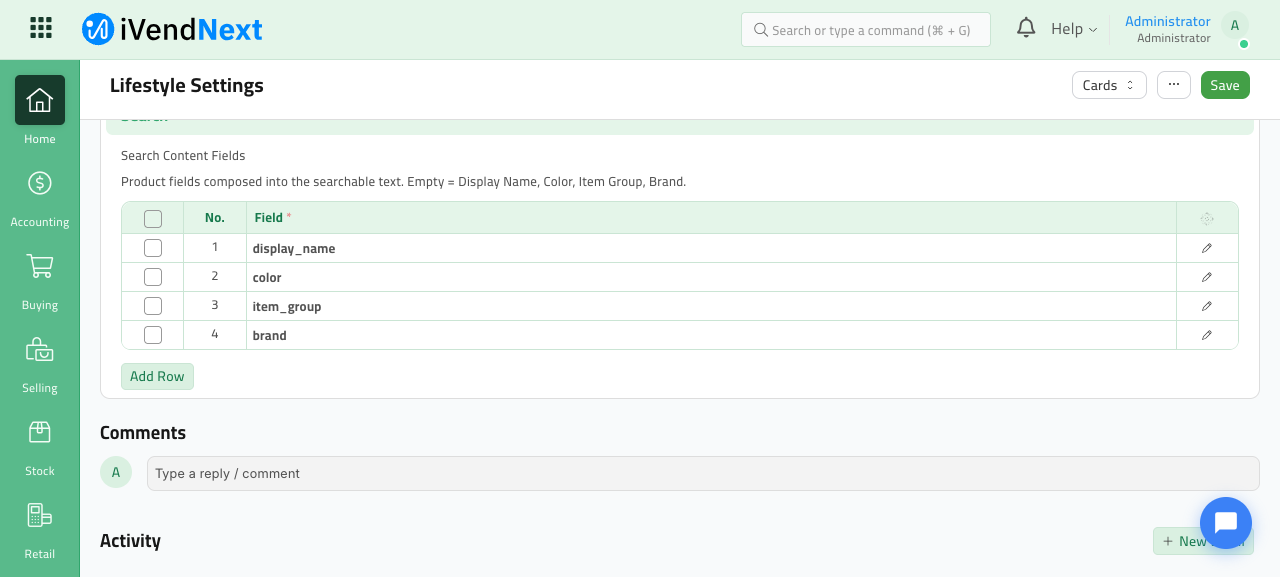Focus the search or command bar
The image size is (1280, 577).
(x=866, y=30)
